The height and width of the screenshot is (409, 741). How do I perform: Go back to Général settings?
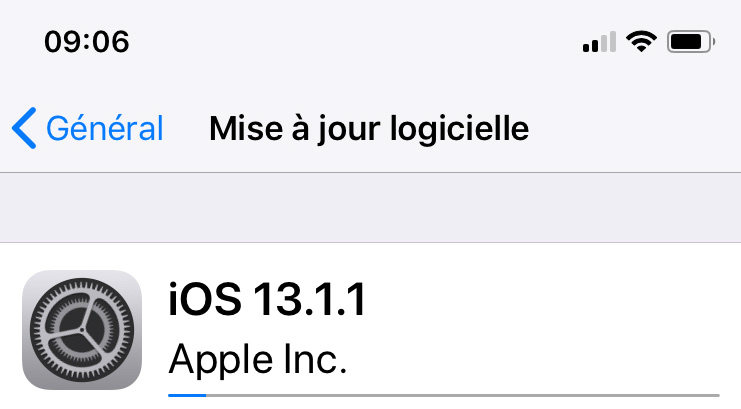87,128
